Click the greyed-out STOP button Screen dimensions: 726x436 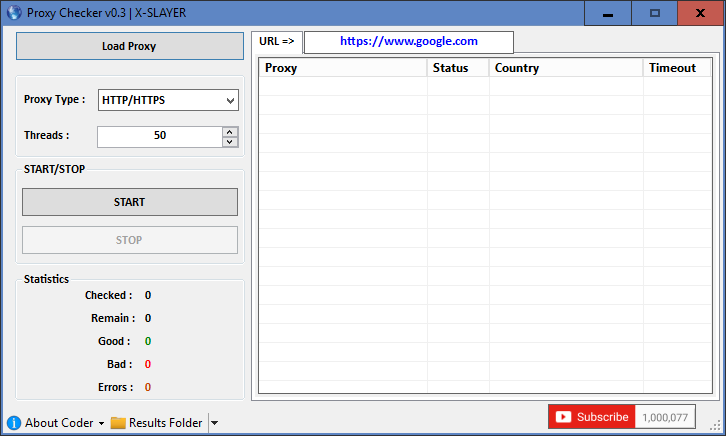tap(130, 240)
